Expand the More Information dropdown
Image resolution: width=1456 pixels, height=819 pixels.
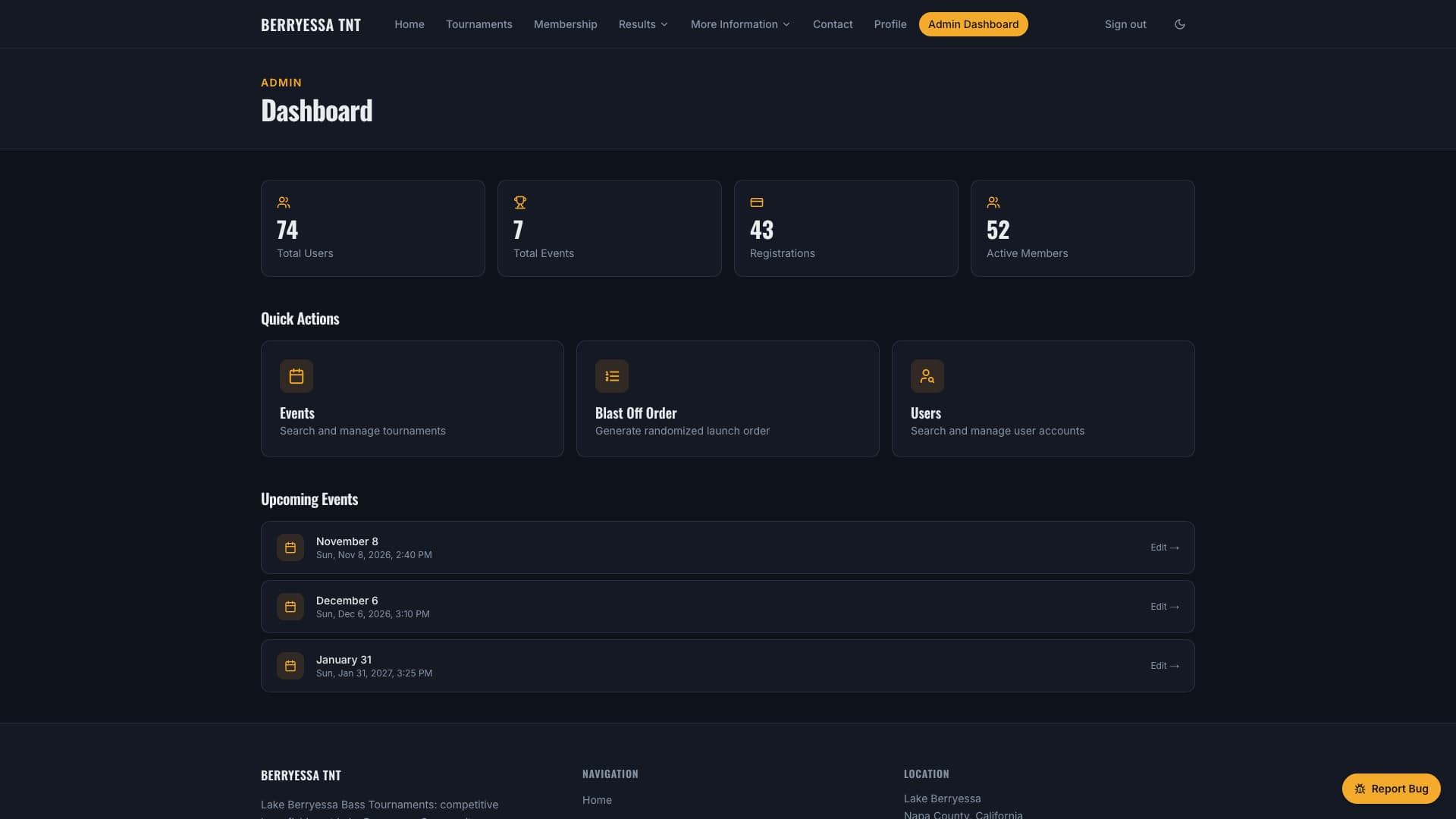point(740,24)
